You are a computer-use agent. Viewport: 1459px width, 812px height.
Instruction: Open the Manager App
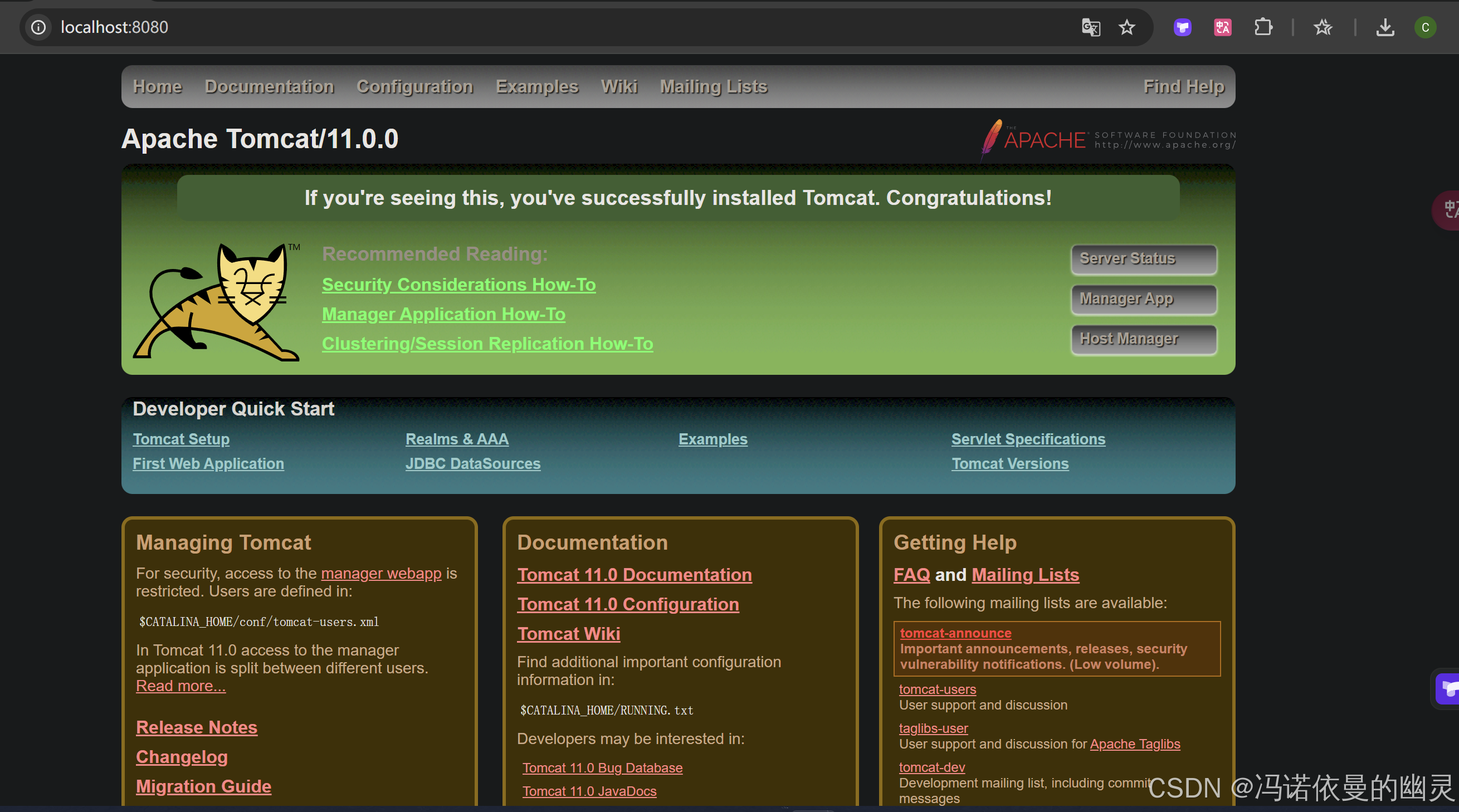point(1144,299)
